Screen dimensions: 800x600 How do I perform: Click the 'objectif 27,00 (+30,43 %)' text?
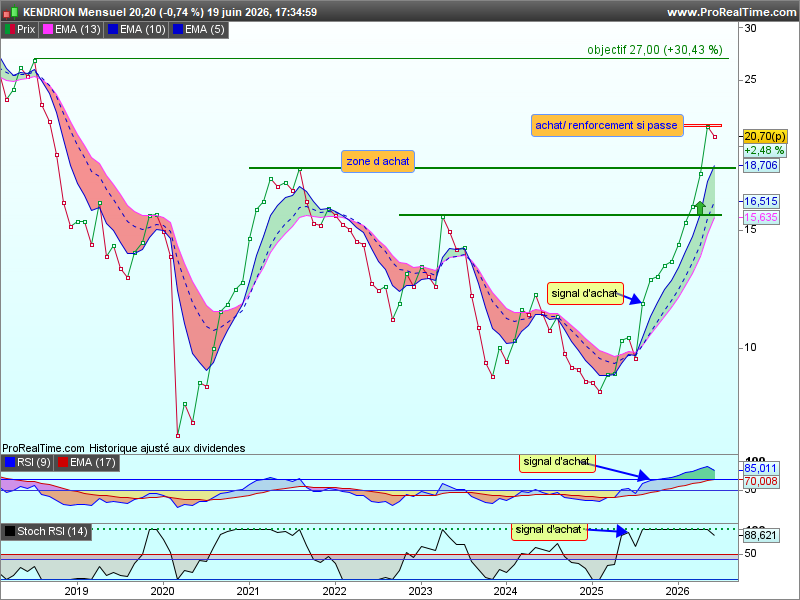click(x=655, y=50)
